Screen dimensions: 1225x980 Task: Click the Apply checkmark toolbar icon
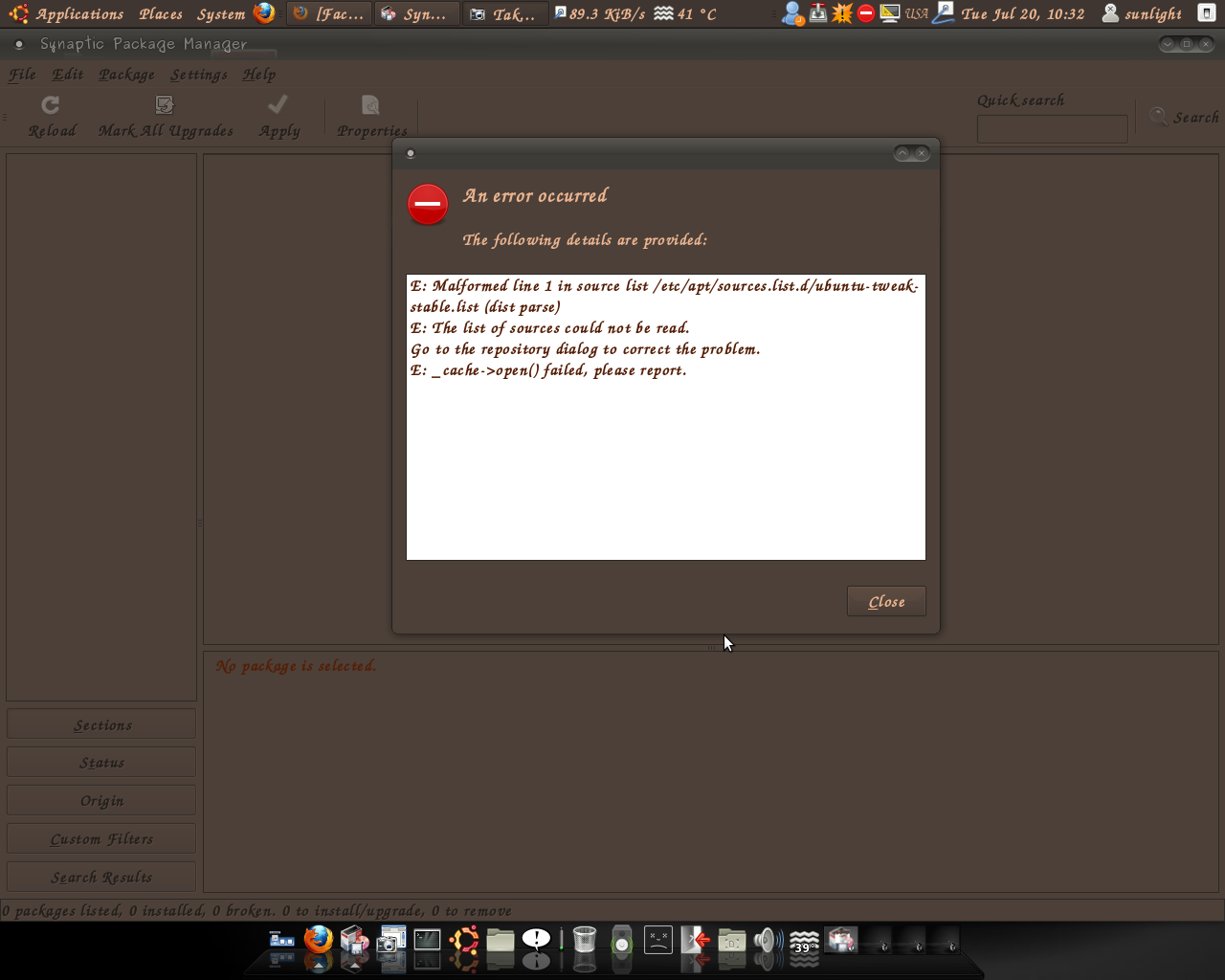coord(278,104)
